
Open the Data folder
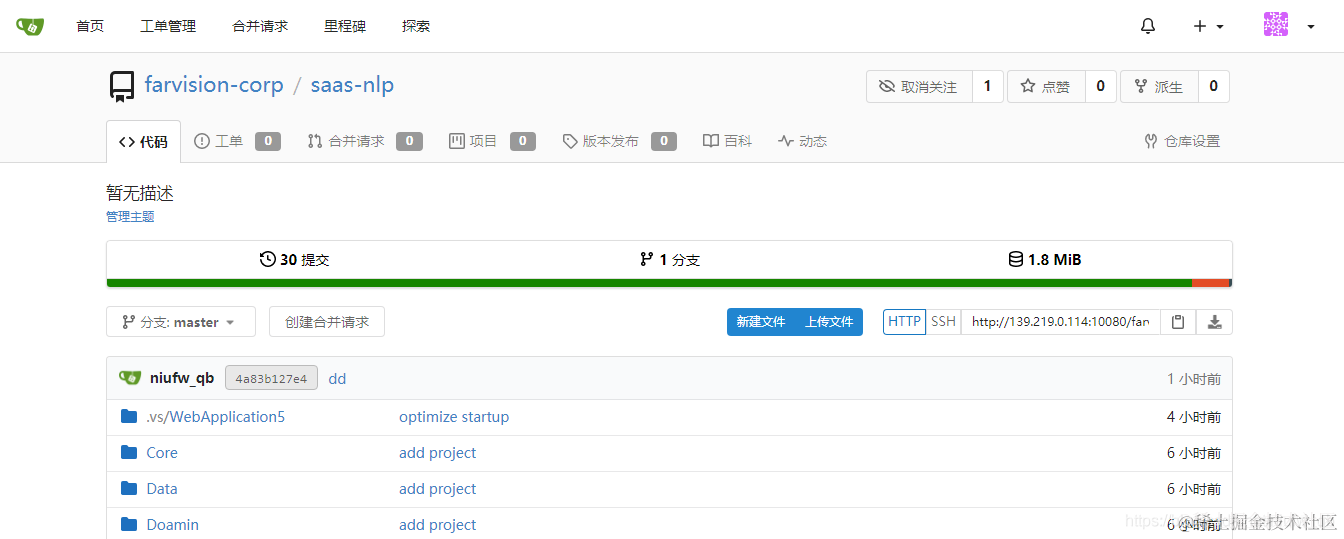[162, 489]
